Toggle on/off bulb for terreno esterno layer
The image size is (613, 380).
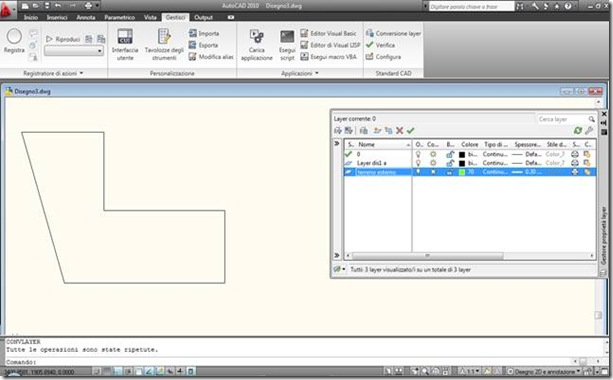tap(418, 172)
